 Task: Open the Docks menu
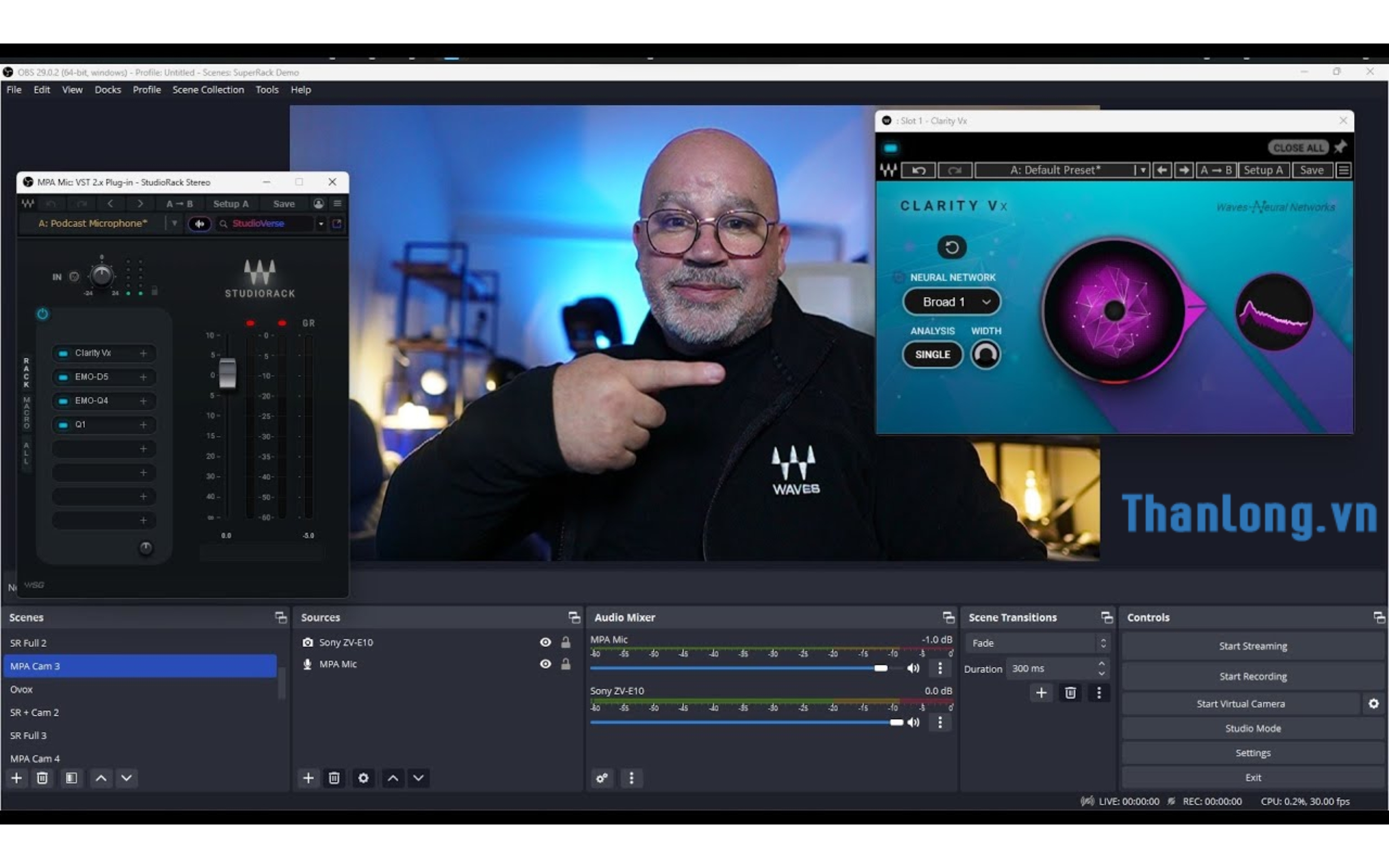point(107,89)
